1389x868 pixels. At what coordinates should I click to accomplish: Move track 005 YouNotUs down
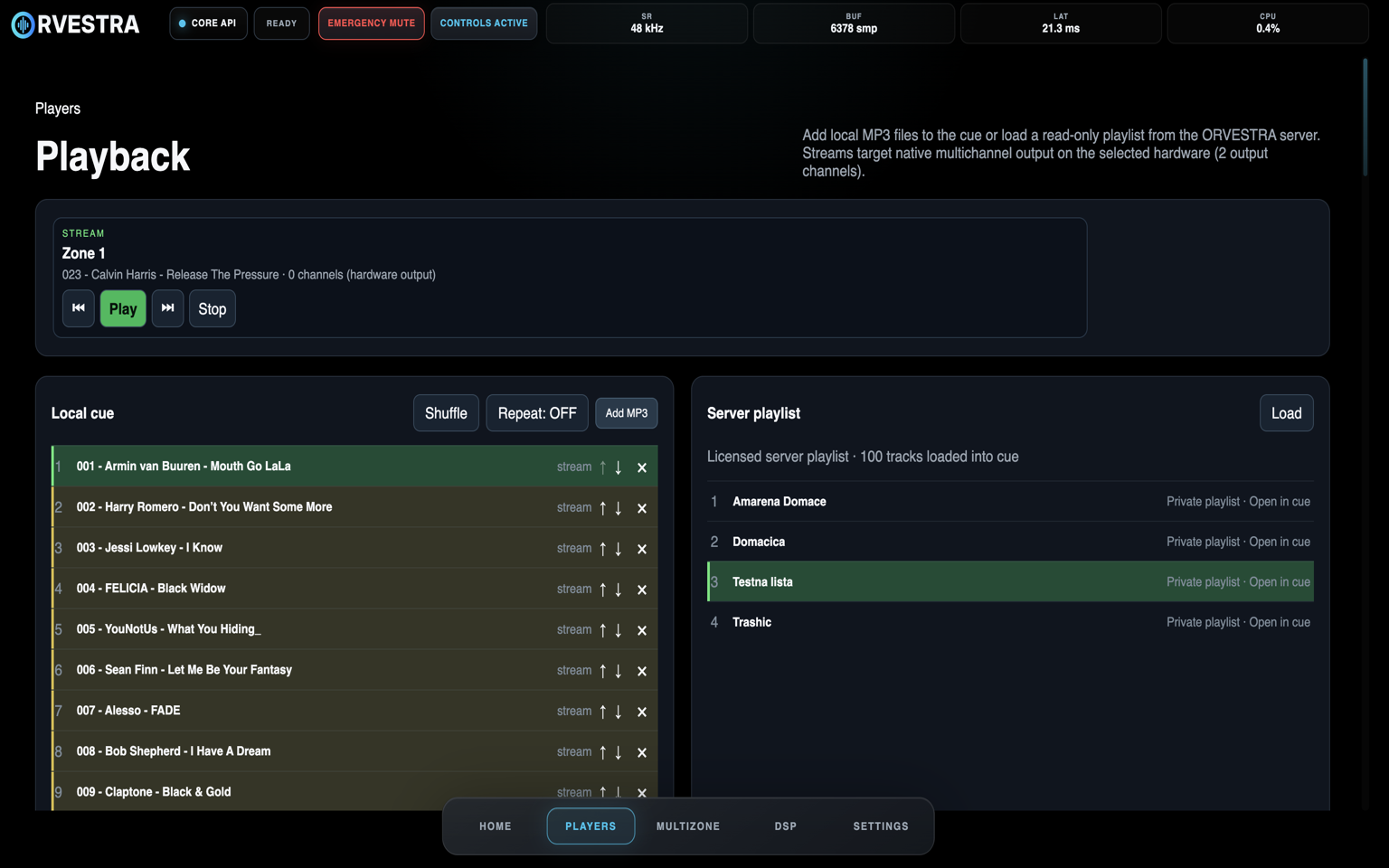(x=619, y=630)
